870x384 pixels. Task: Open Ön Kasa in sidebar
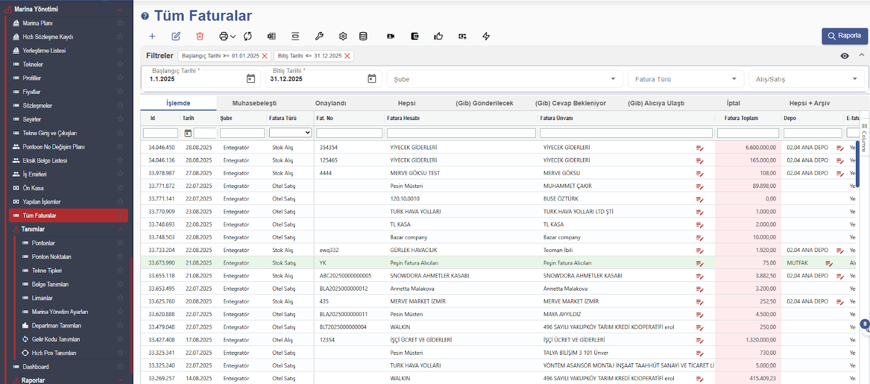(x=32, y=188)
